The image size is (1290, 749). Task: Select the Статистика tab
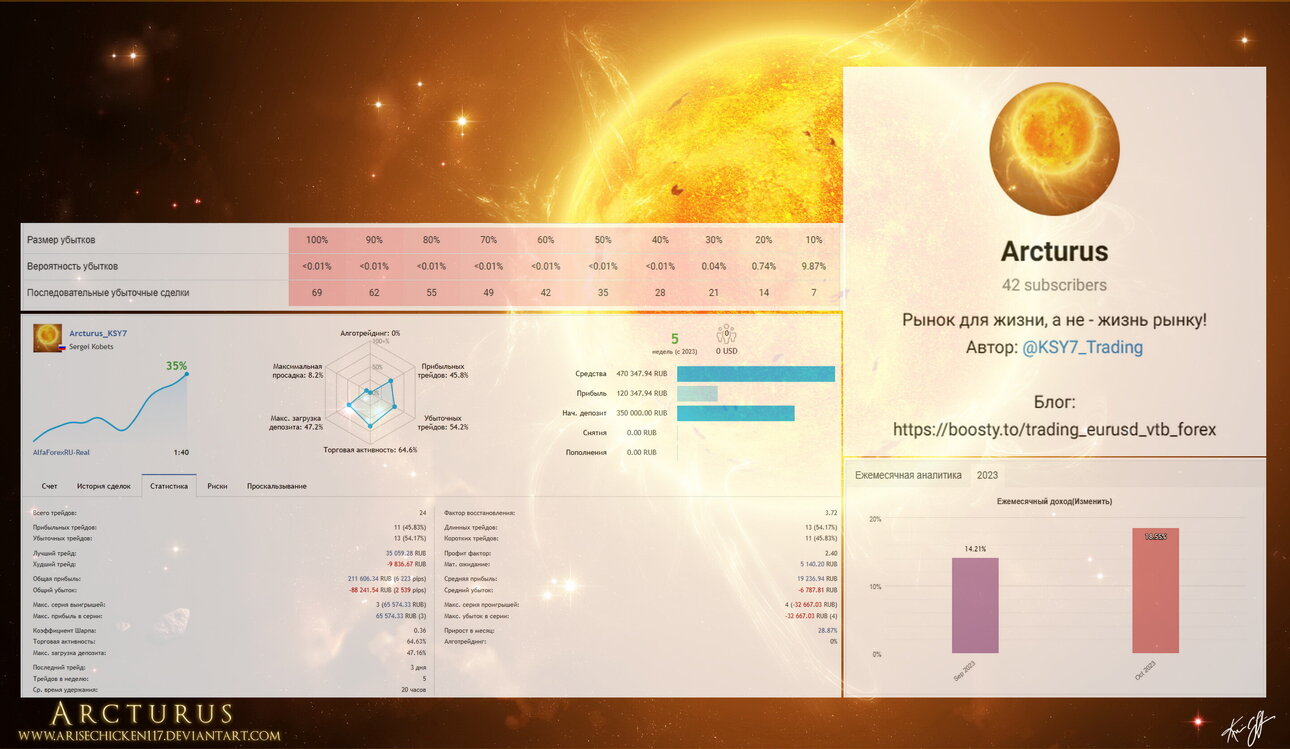pos(169,486)
